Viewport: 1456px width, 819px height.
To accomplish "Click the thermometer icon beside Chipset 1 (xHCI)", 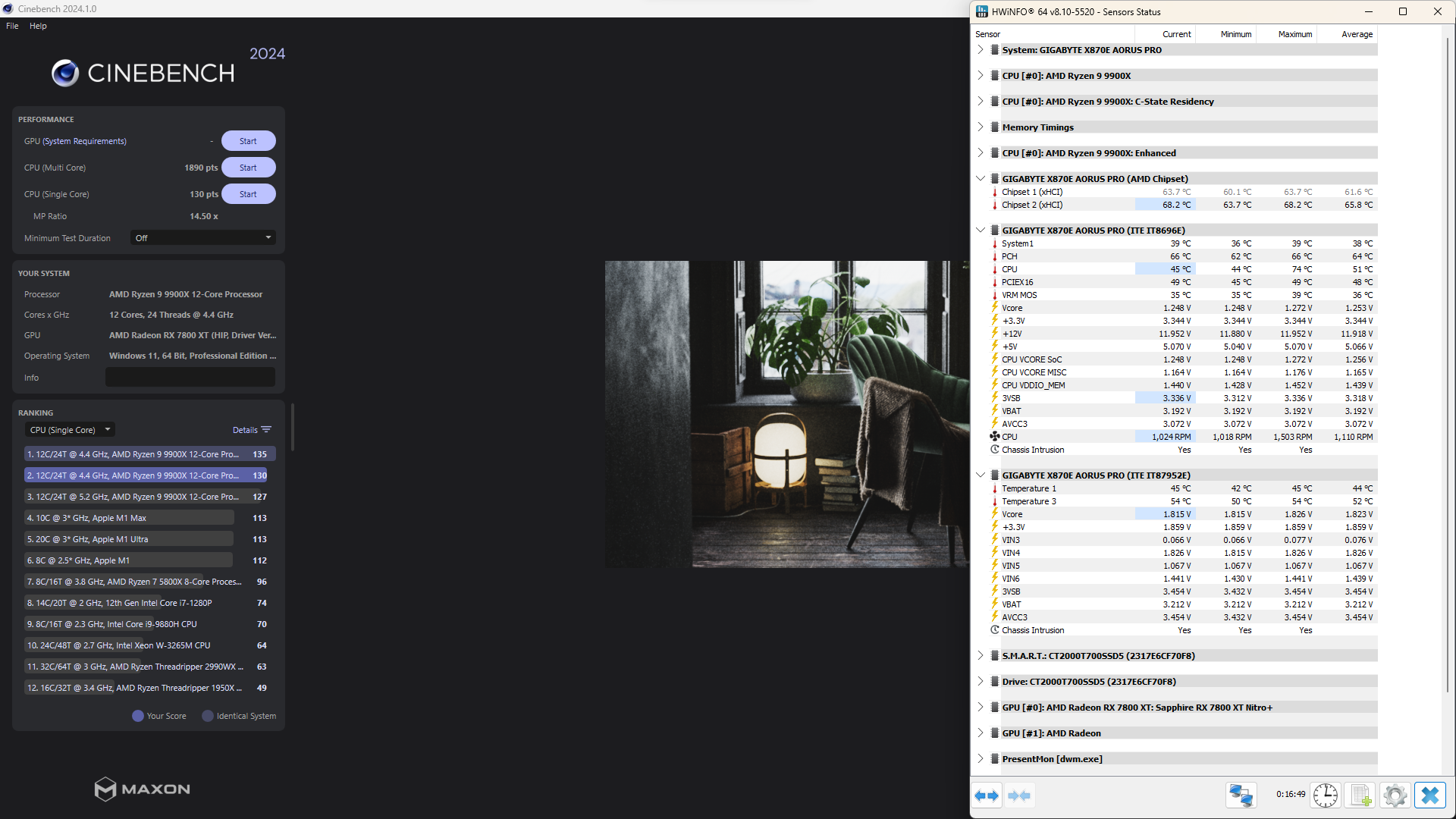I will [994, 192].
